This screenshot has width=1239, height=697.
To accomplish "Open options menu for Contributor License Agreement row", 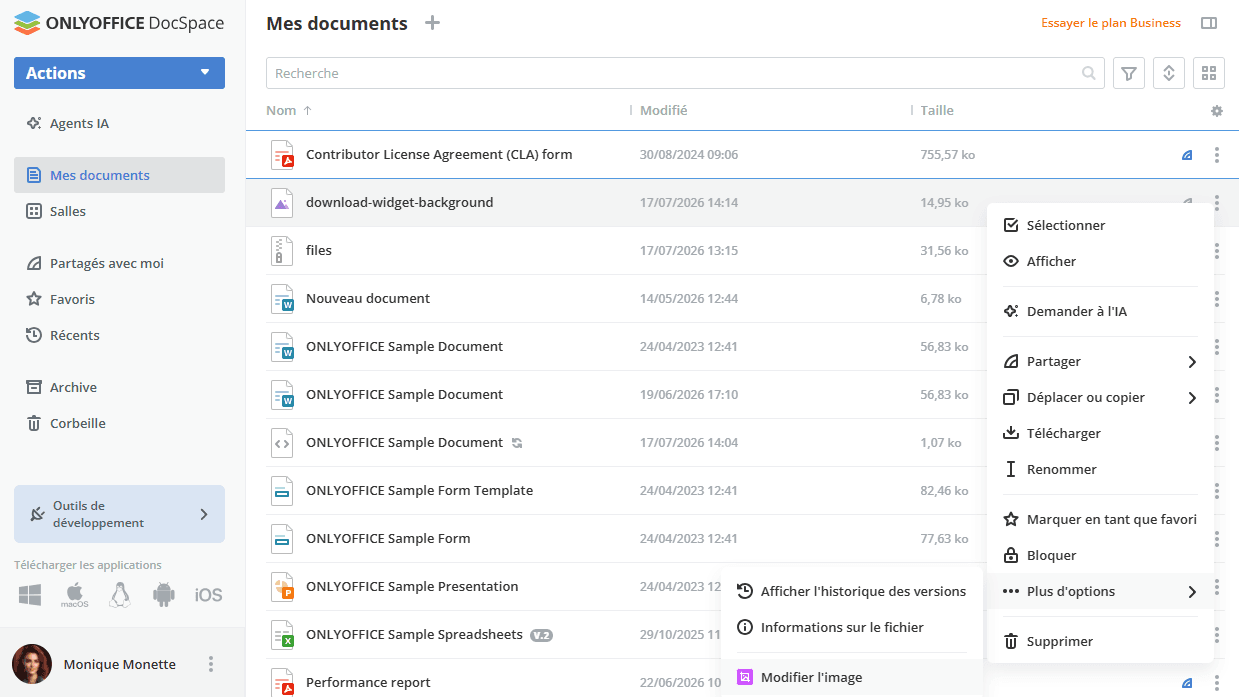I will pos(1217,155).
